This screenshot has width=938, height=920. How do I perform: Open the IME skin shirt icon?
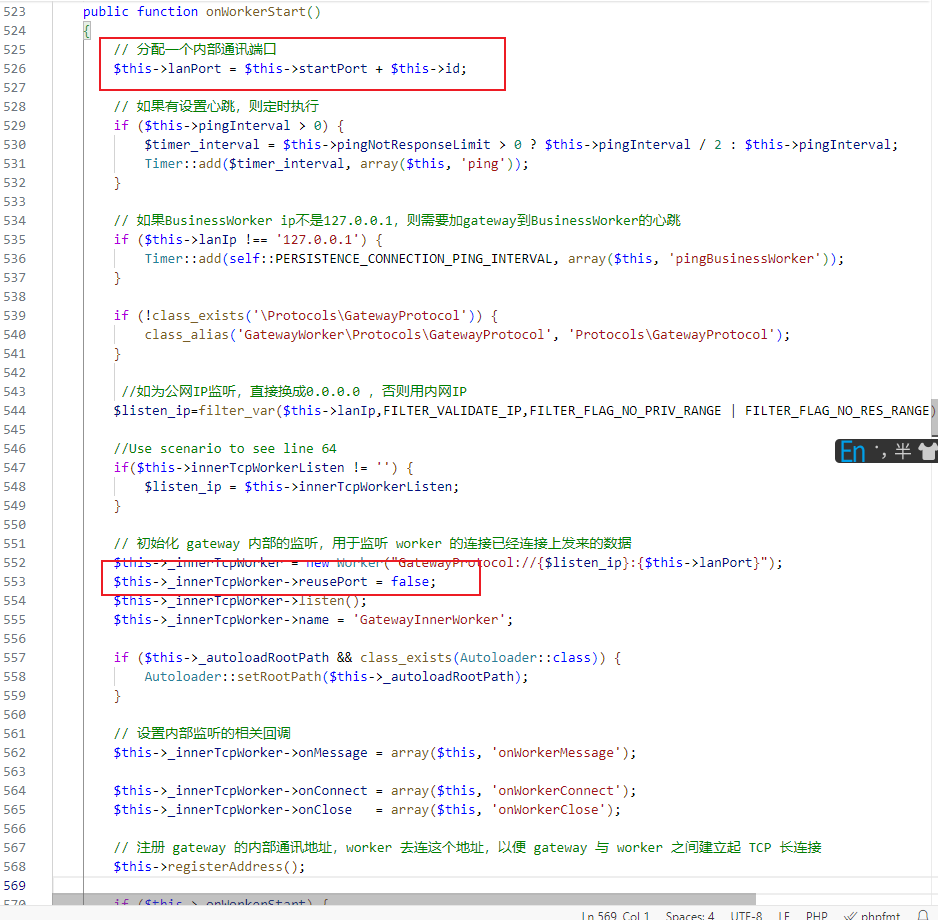click(x=928, y=452)
